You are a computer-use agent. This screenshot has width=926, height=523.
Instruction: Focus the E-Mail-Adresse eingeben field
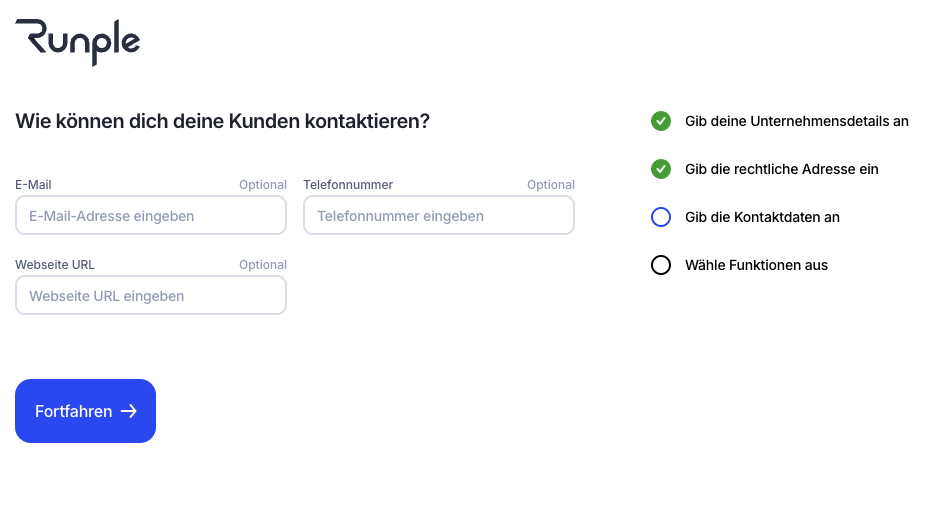coord(151,216)
